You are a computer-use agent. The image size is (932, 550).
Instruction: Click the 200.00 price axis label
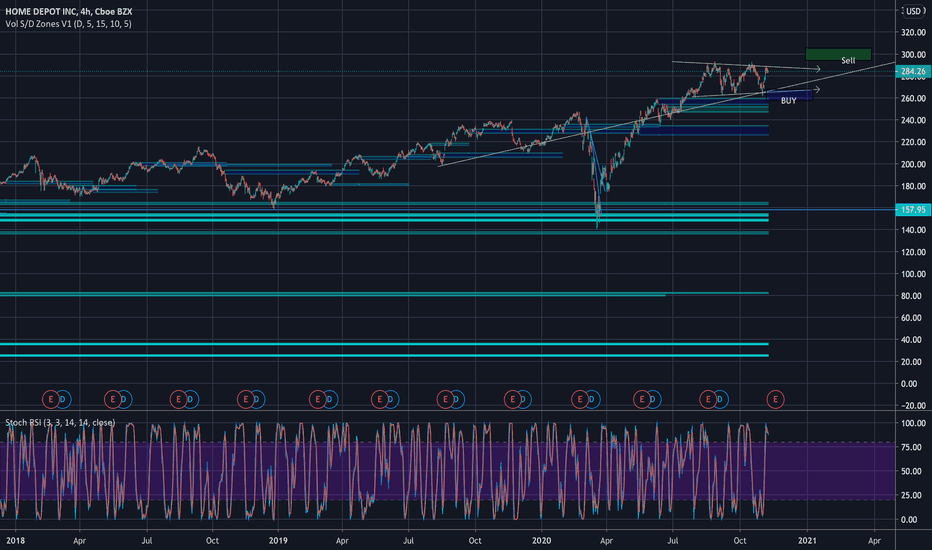pos(914,164)
